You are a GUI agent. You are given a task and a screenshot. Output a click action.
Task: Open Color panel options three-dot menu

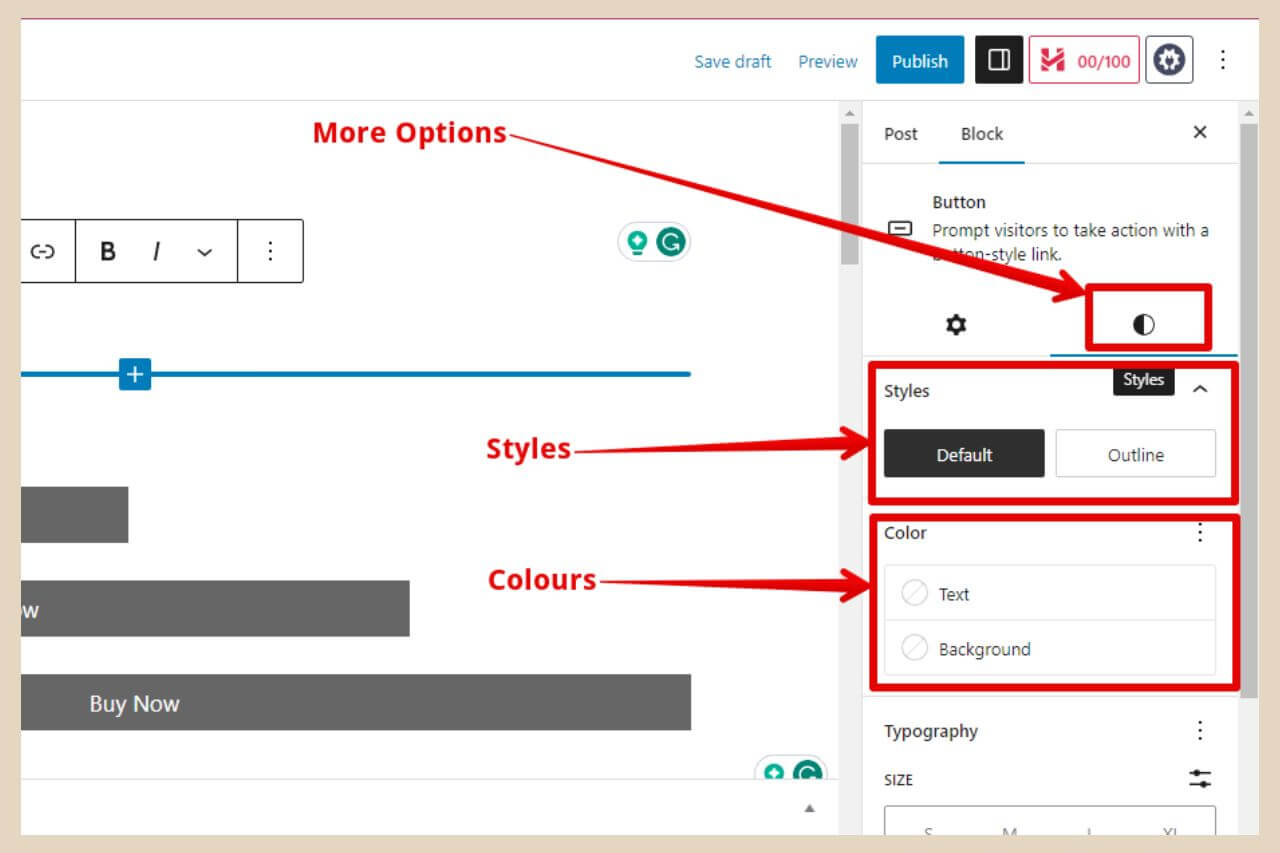point(1201,533)
